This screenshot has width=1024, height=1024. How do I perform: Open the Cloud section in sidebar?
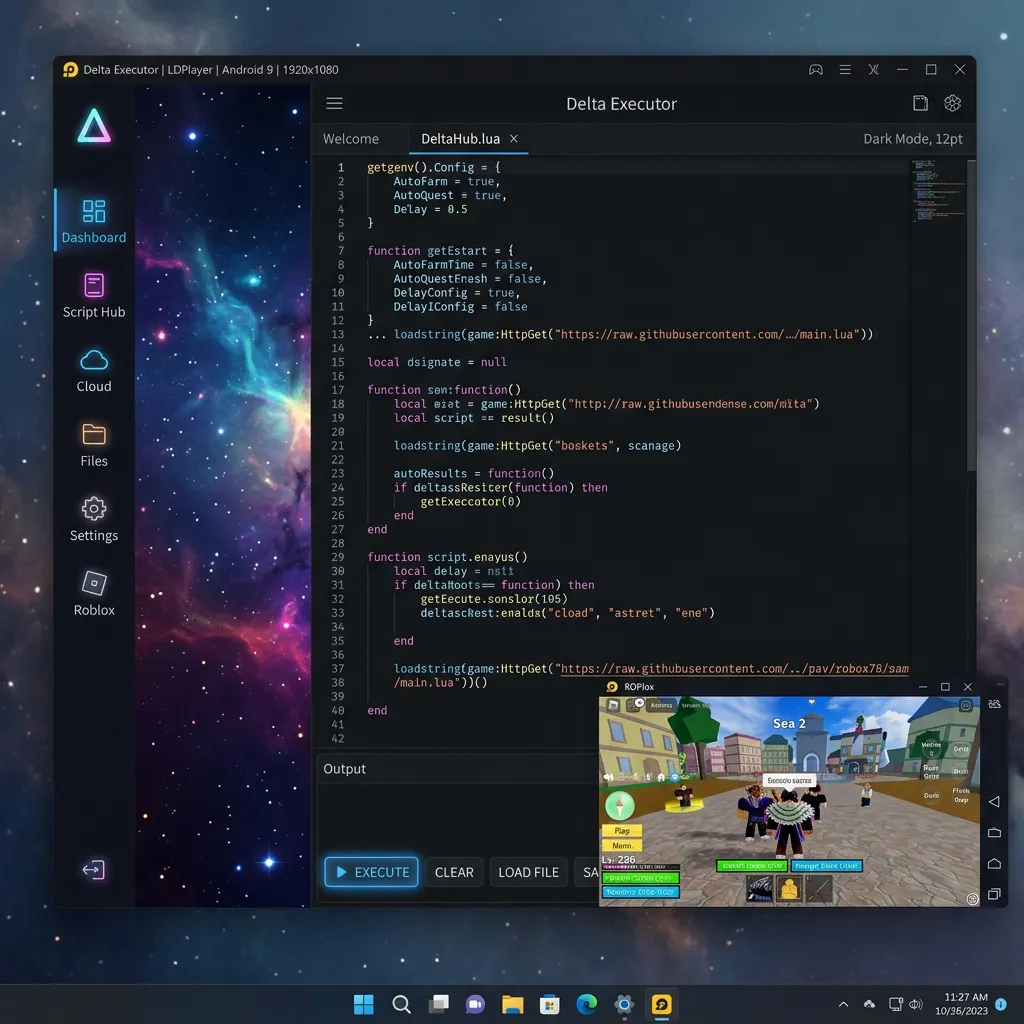pyautogui.click(x=94, y=370)
